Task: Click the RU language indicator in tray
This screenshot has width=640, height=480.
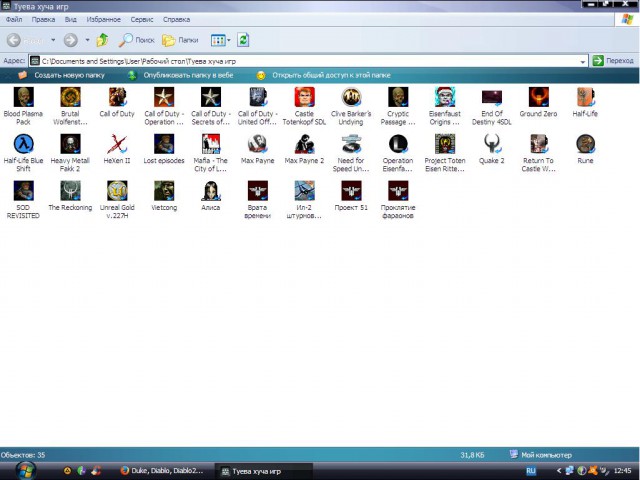Action: (531, 471)
